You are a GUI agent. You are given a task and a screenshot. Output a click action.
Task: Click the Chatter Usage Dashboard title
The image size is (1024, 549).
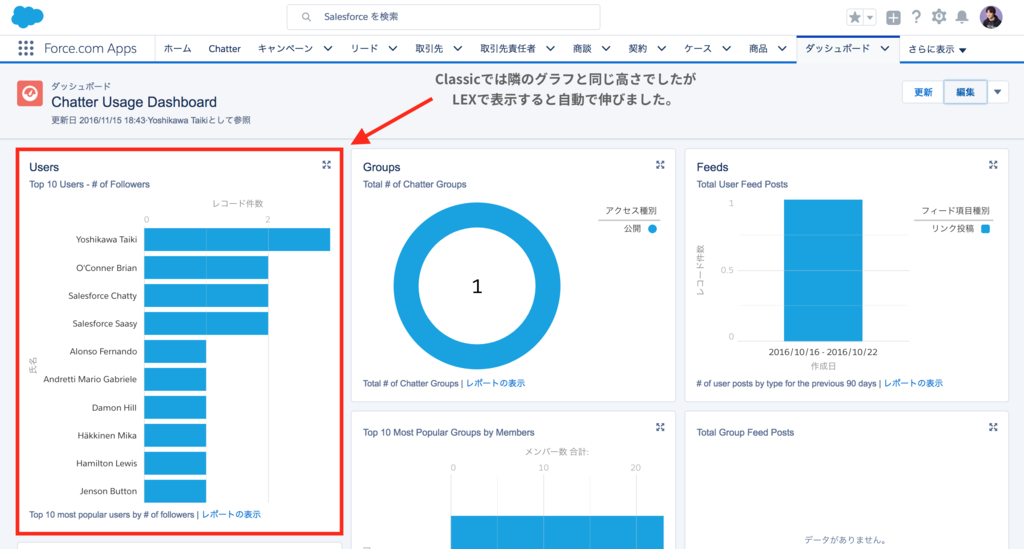(134, 102)
